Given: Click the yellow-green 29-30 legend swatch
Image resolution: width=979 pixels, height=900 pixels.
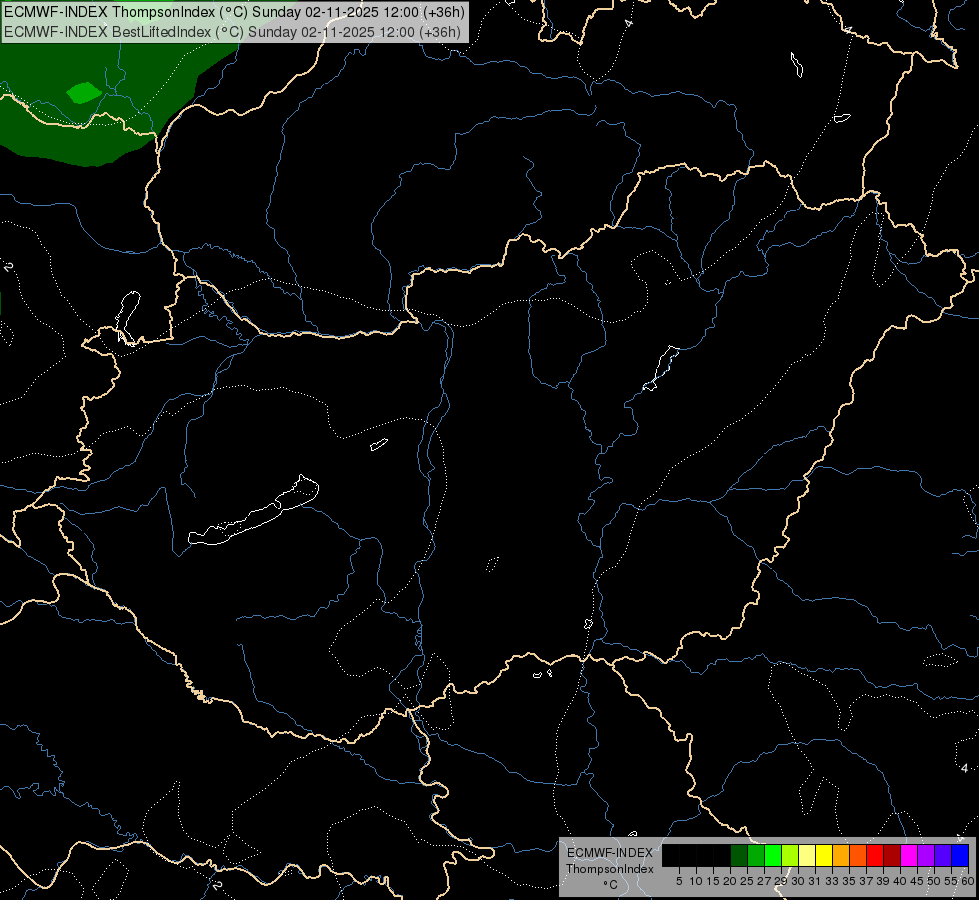Looking at the screenshot, I should (x=790, y=855).
